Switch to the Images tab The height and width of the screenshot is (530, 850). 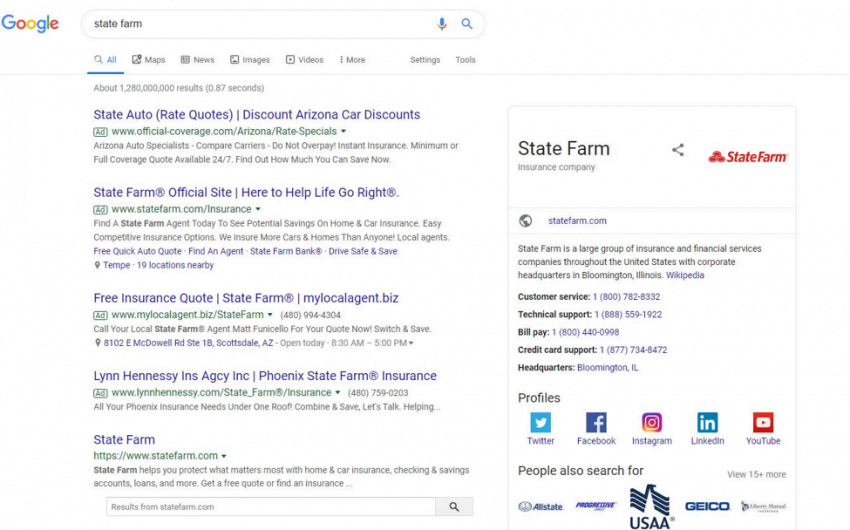[250, 60]
